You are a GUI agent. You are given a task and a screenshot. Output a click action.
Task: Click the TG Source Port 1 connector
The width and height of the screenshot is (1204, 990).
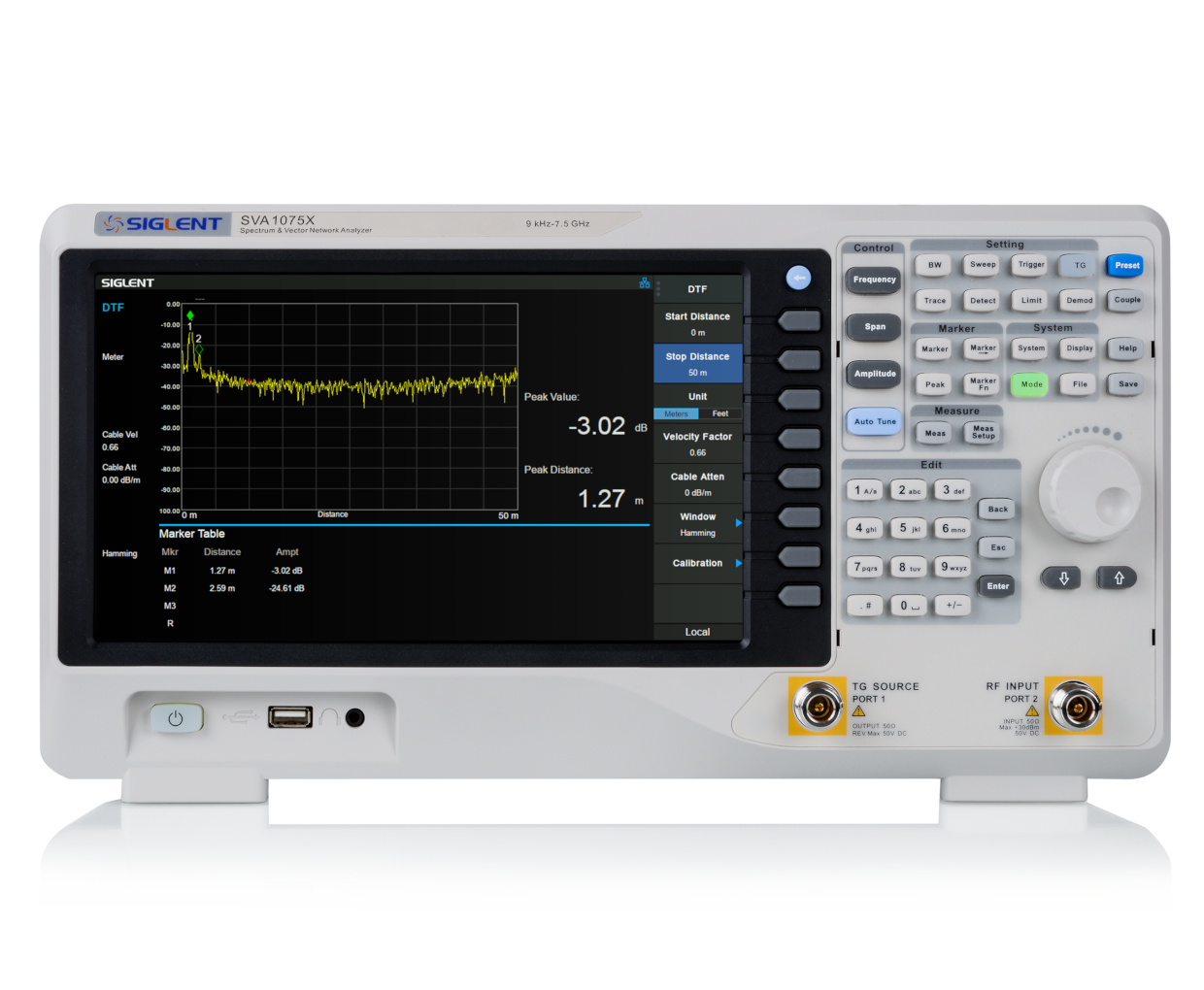pyautogui.click(x=818, y=706)
